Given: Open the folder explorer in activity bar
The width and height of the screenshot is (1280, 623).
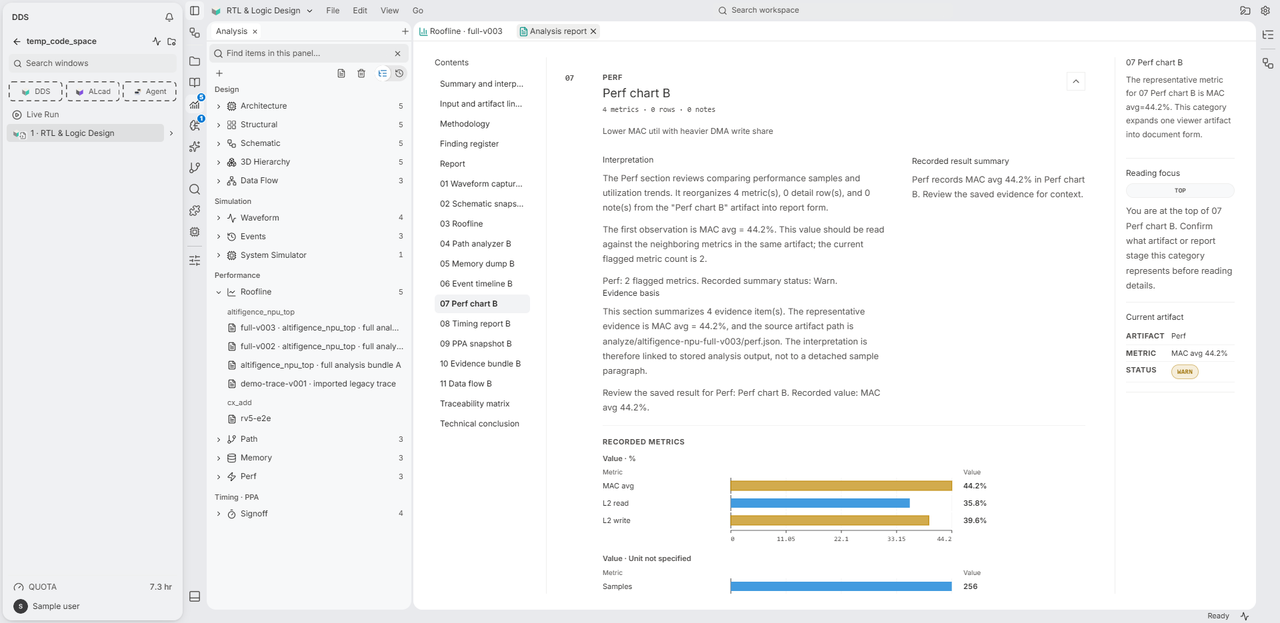Looking at the screenshot, I should point(194,61).
